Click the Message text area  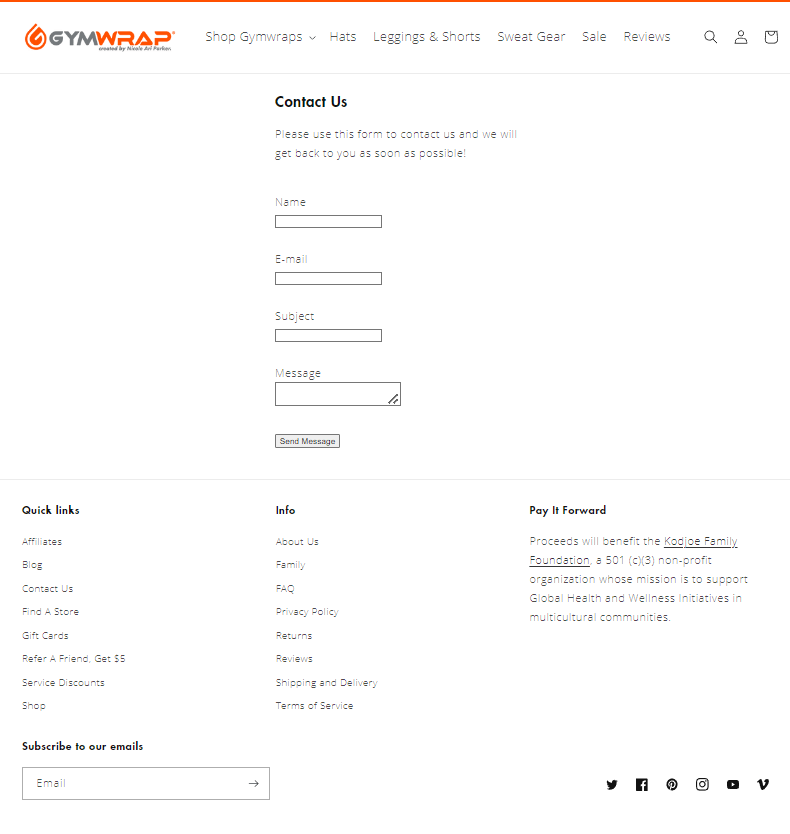click(338, 394)
